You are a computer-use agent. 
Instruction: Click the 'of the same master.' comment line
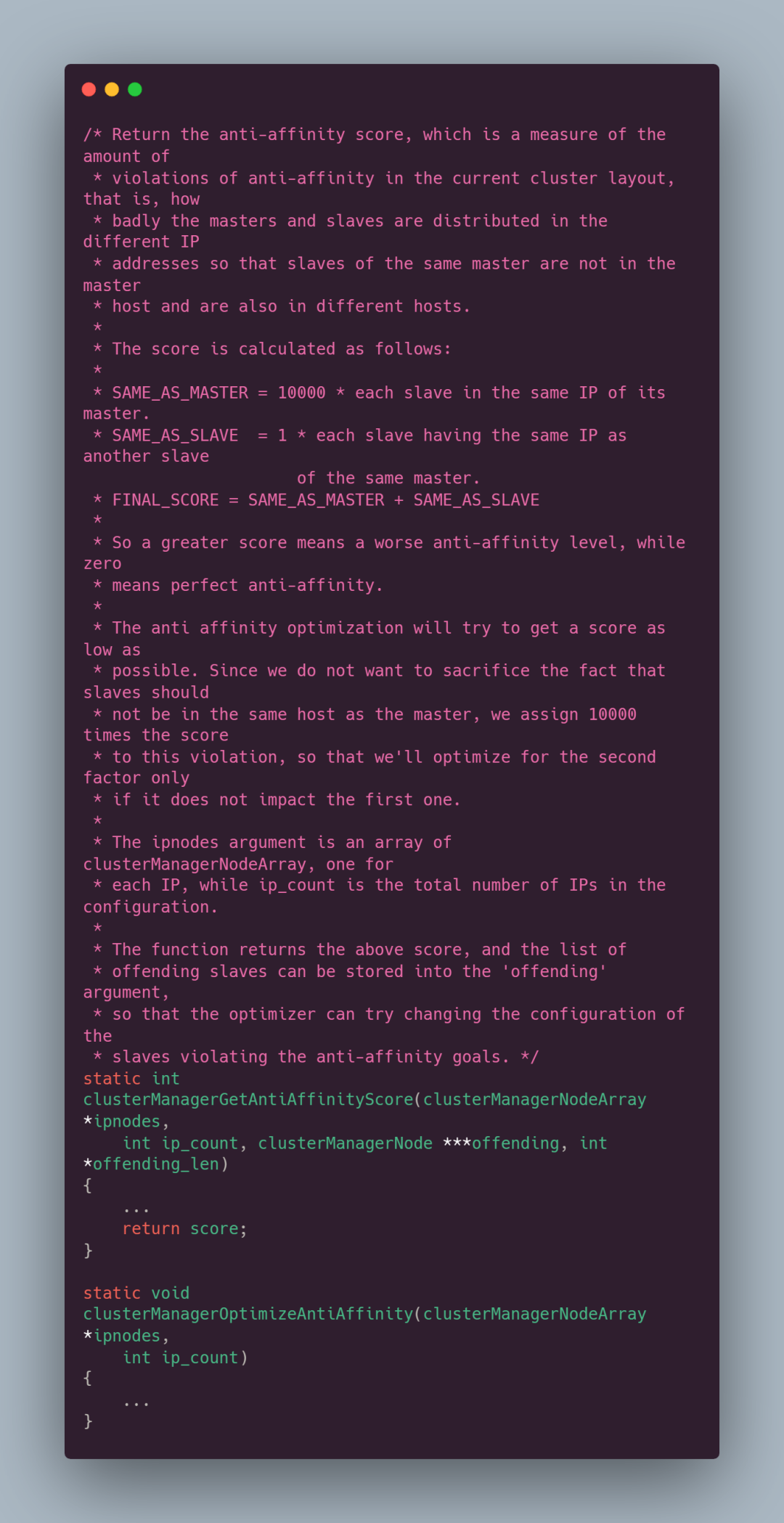[x=388, y=478]
